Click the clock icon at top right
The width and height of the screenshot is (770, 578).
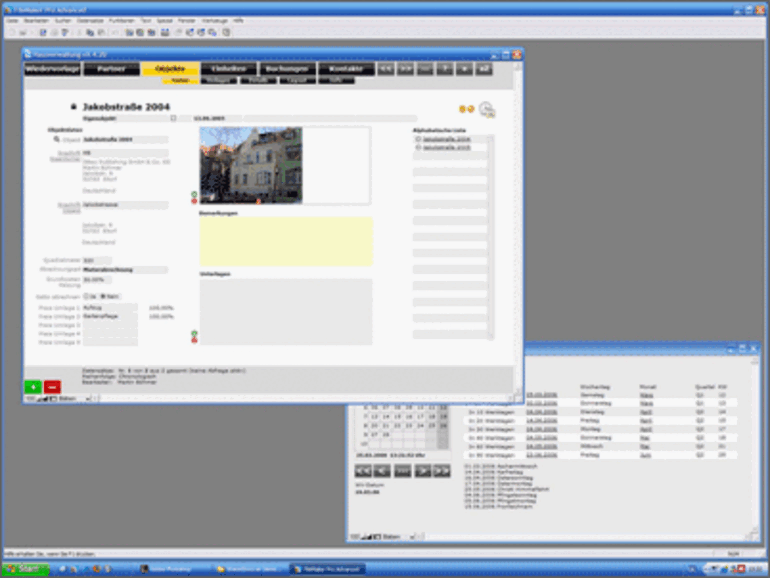click(x=487, y=109)
